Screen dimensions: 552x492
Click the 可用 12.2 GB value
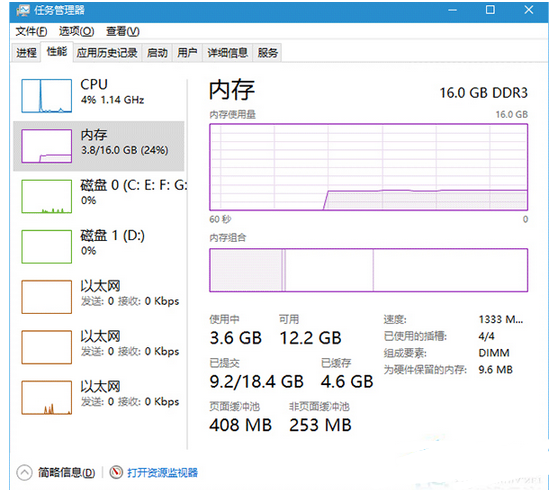click(x=310, y=338)
